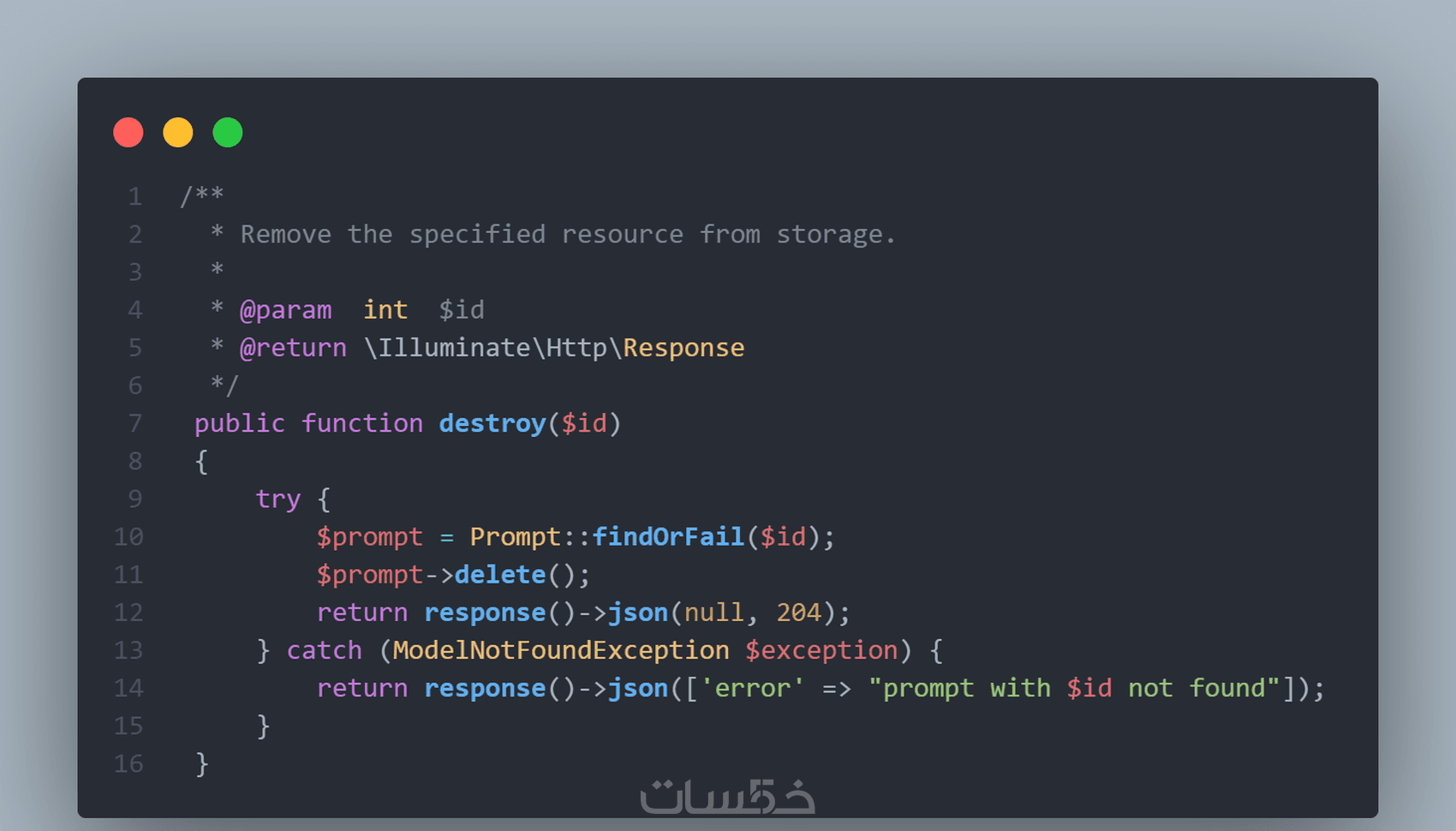Screen dimensions: 1456x831
Task: Place cursor on the delete method
Action: tap(500, 575)
